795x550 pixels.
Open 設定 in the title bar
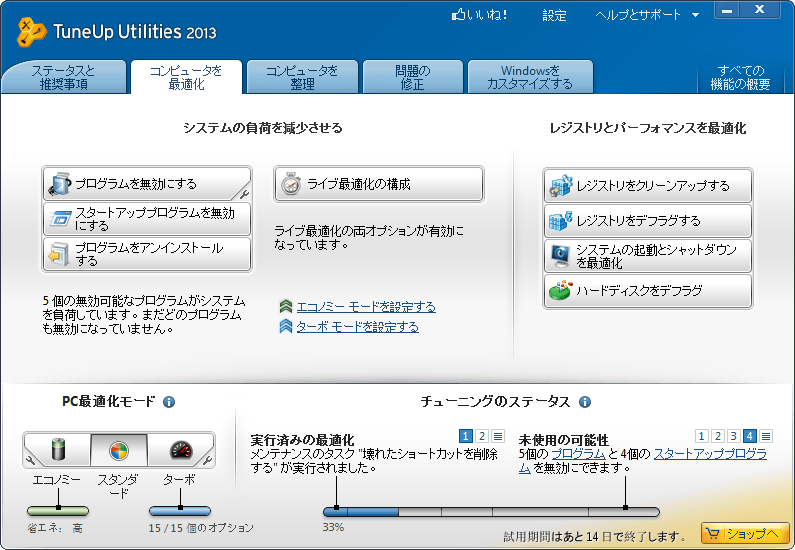coord(554,15)
